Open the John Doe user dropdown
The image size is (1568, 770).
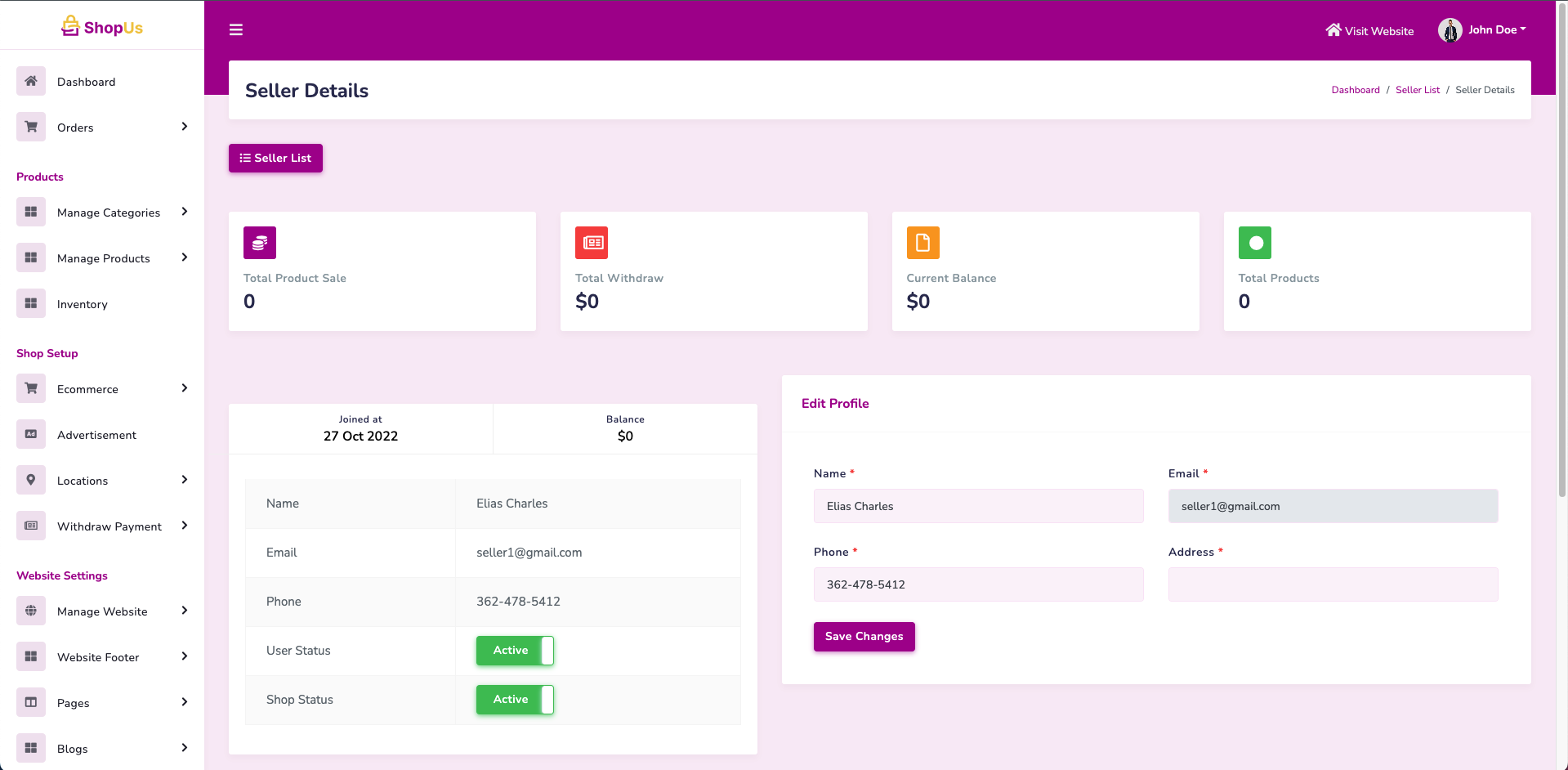pyautogui.click(x=1482, y=30)
